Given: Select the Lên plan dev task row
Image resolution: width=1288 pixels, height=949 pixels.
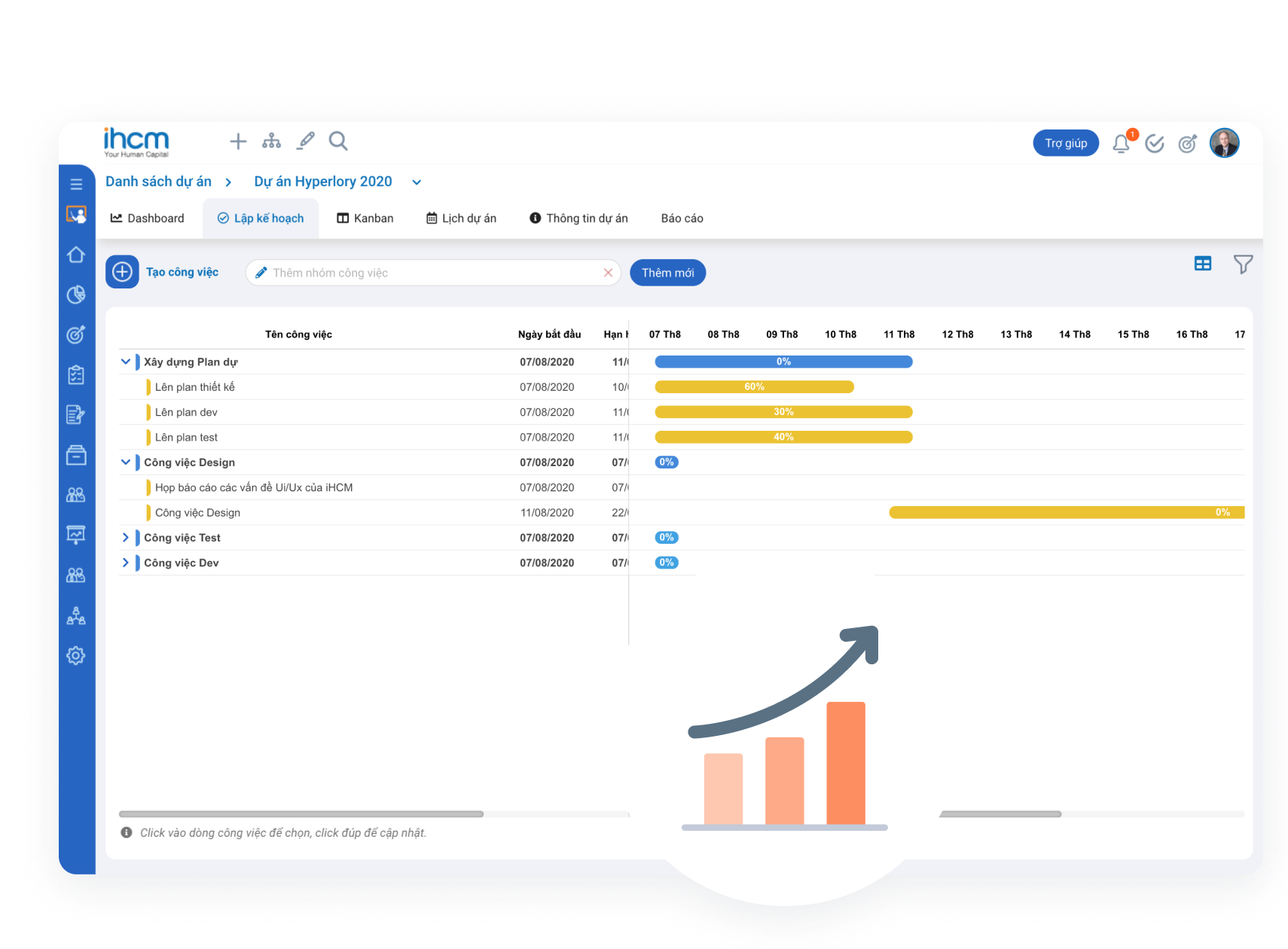Looking at the screenshot, I should 374,412.
